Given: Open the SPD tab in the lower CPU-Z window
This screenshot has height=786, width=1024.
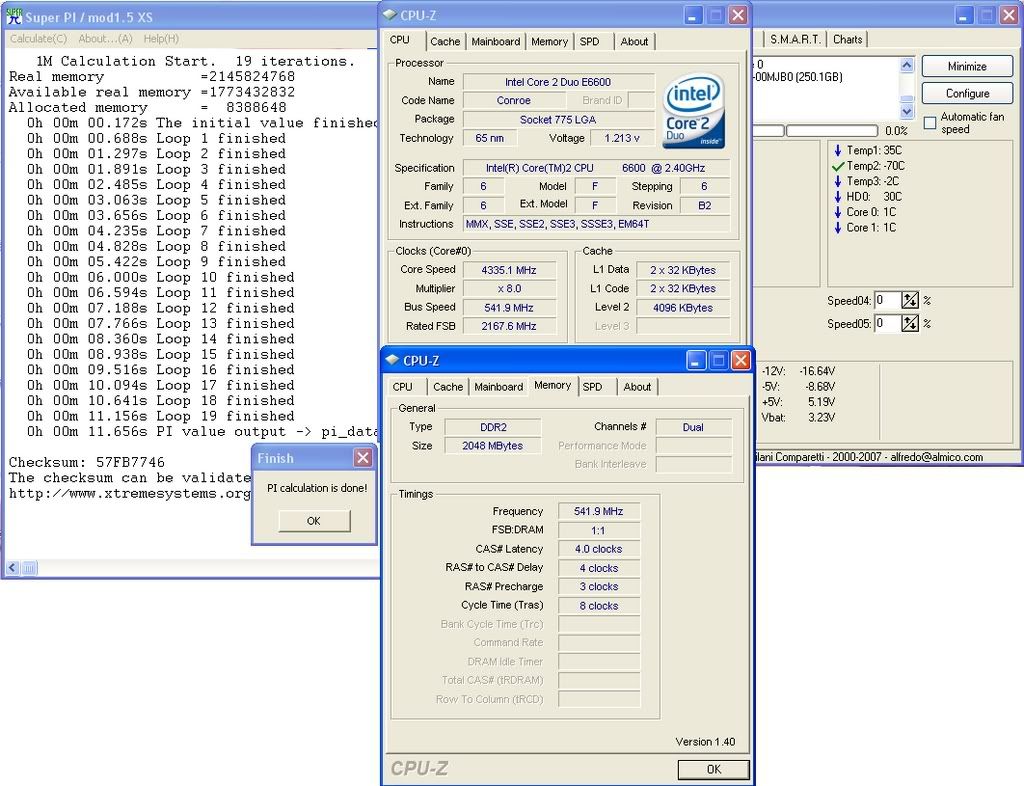Looking at the screenshot, I should click(x=592, y=387).
